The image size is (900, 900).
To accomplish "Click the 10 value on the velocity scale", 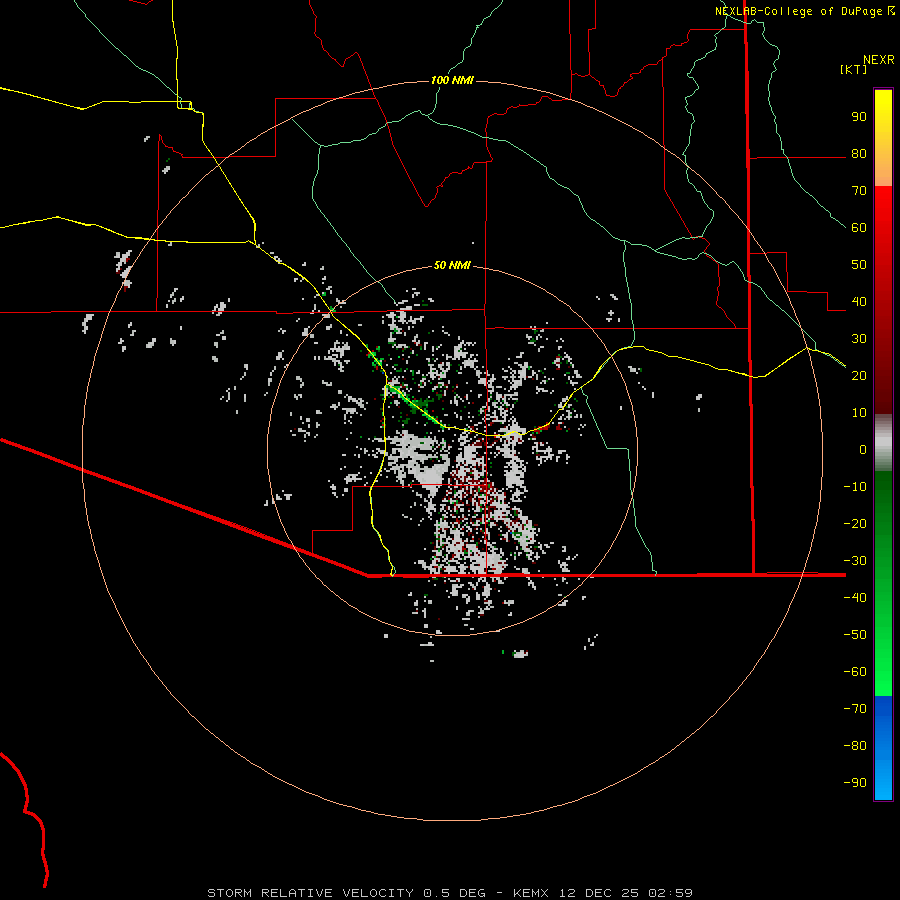I will click(x=859, y=413).
